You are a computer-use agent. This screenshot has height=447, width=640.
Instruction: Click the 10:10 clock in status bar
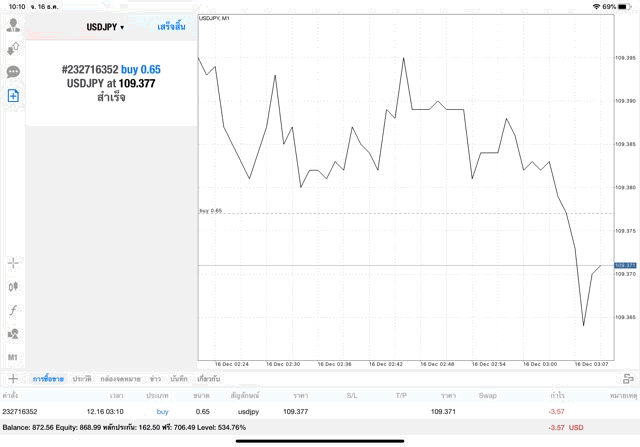tap(17, 7)
